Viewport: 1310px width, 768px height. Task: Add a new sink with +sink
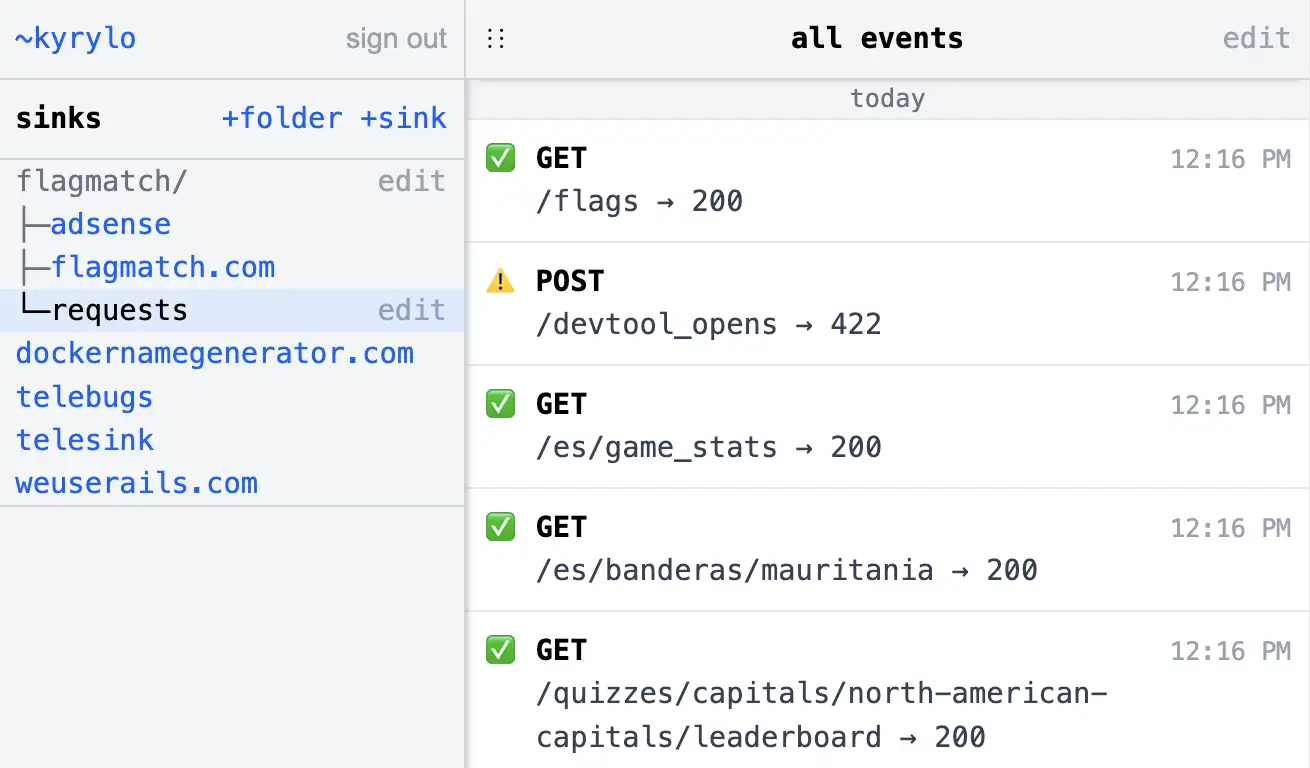click(404, 118)
